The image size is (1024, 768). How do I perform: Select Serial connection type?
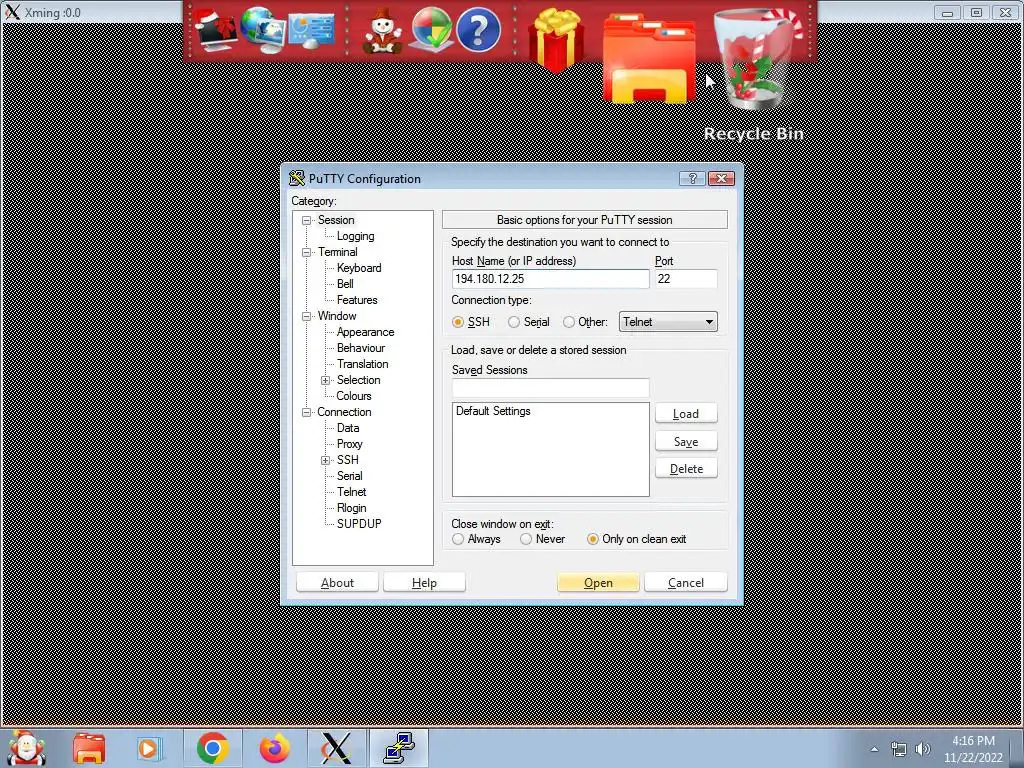pyautogui.click(x=514, y=322)
